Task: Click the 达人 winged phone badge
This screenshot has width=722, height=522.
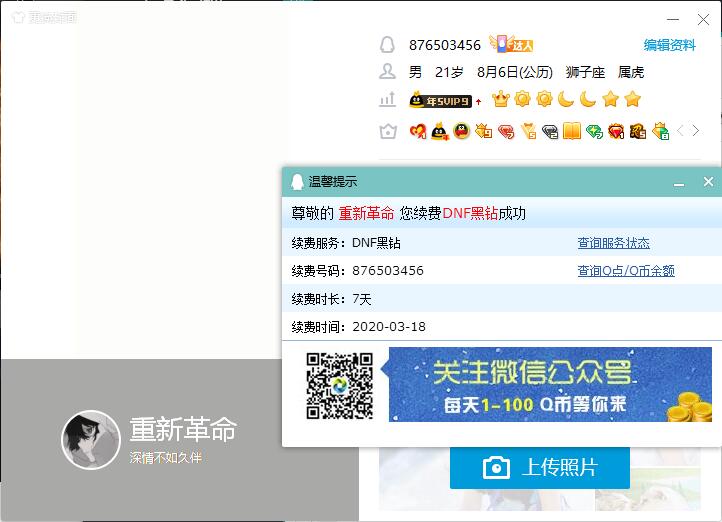Action: [x=511, y=44]
